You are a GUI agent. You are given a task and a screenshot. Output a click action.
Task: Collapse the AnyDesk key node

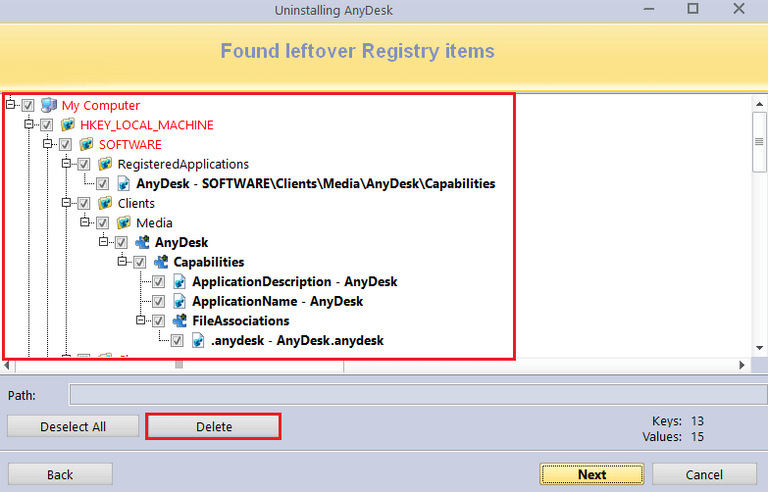(104, 242)
